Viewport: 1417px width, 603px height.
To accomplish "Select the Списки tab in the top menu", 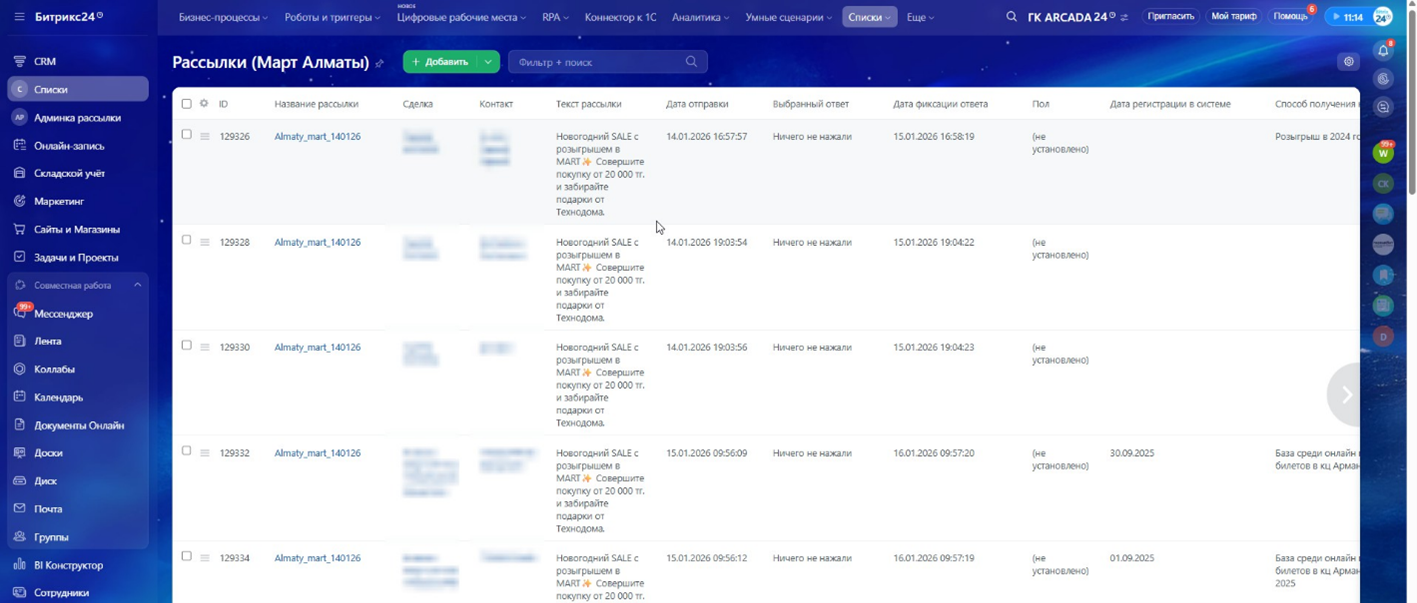I will [869, 17].
